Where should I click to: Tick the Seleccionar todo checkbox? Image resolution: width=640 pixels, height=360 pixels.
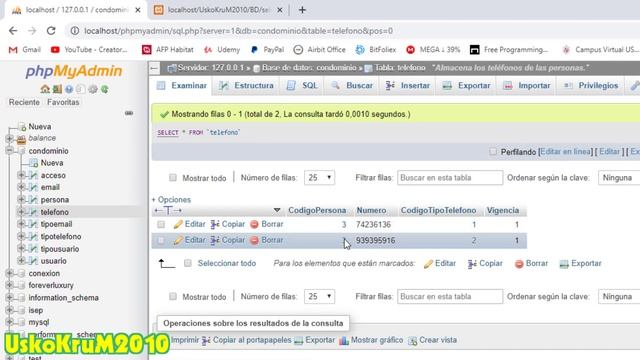[188, 263]
